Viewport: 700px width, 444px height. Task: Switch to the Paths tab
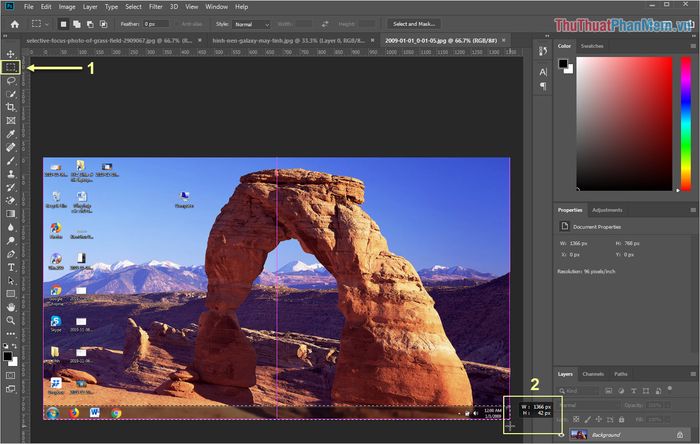[621, 374]
